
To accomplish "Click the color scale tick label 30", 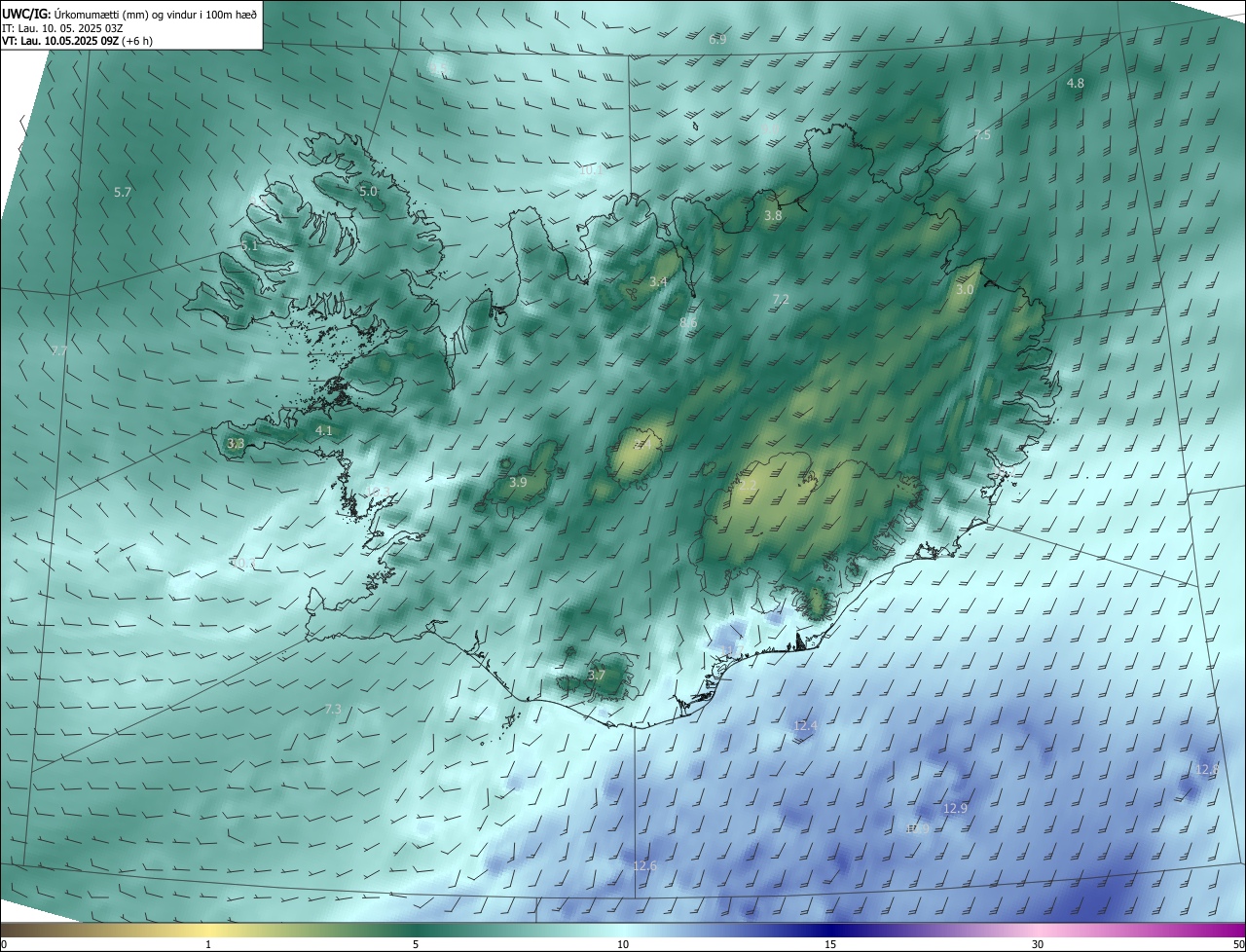I will click(x=1038, y=945).
